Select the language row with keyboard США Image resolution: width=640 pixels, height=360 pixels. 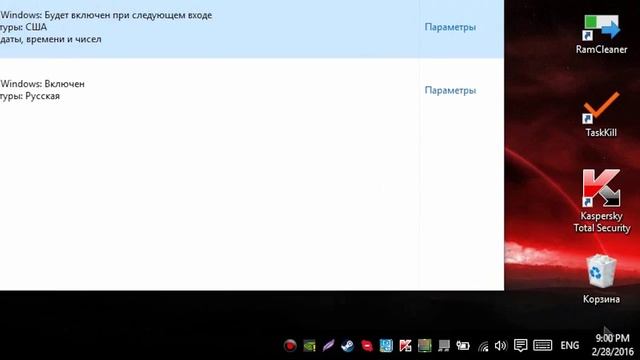[252, 29]
